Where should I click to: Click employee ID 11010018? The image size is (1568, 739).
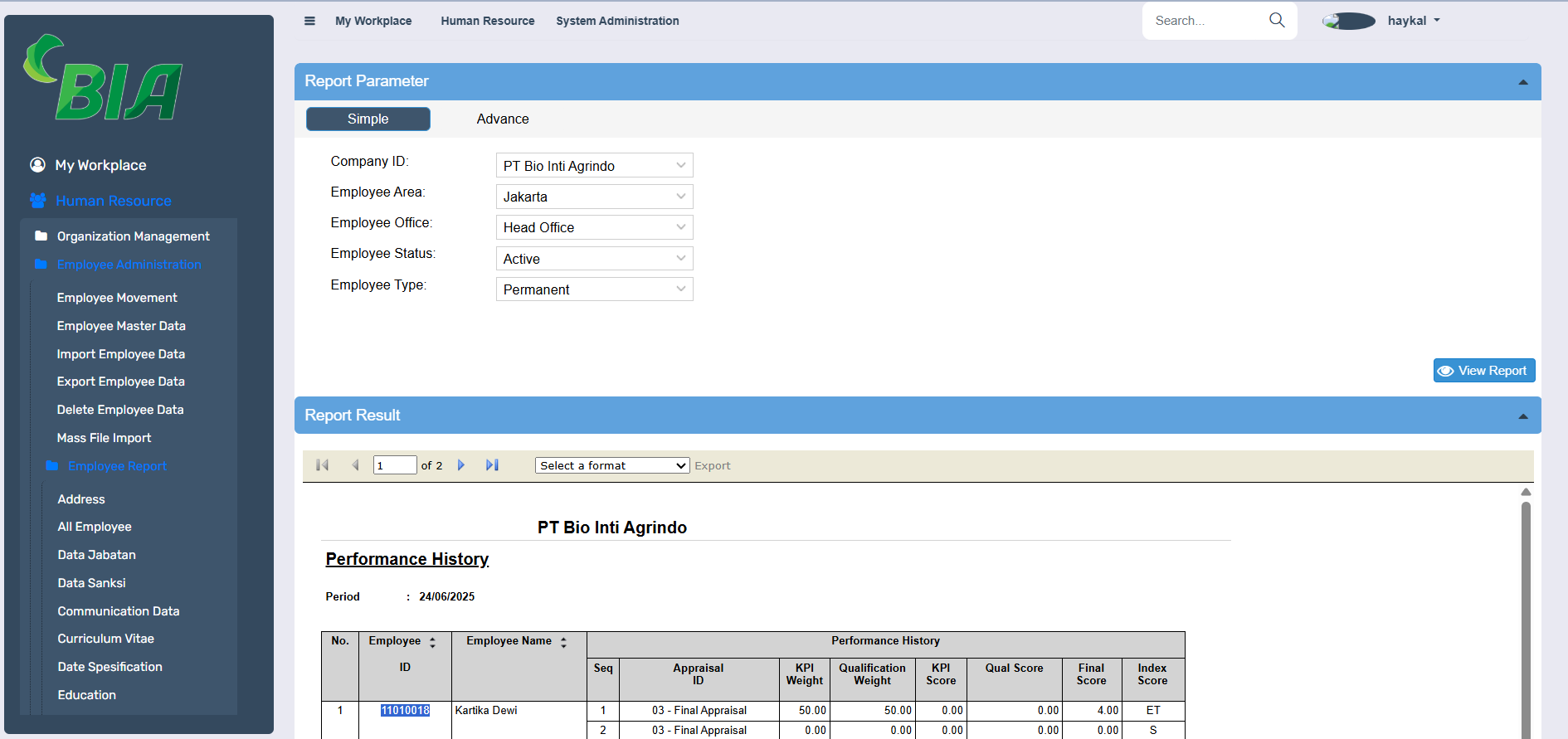click(x=405, y=711)
